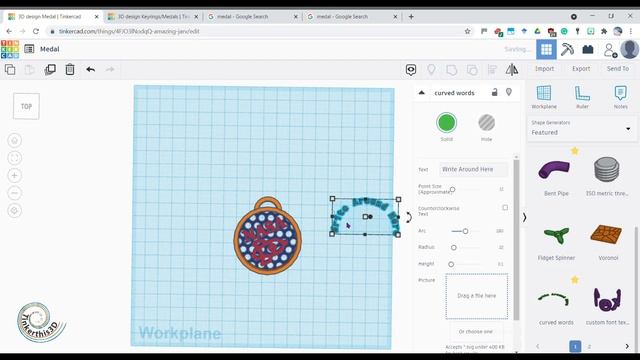
Task: Select the Workplane tool
Action: (x=544, y=97)
